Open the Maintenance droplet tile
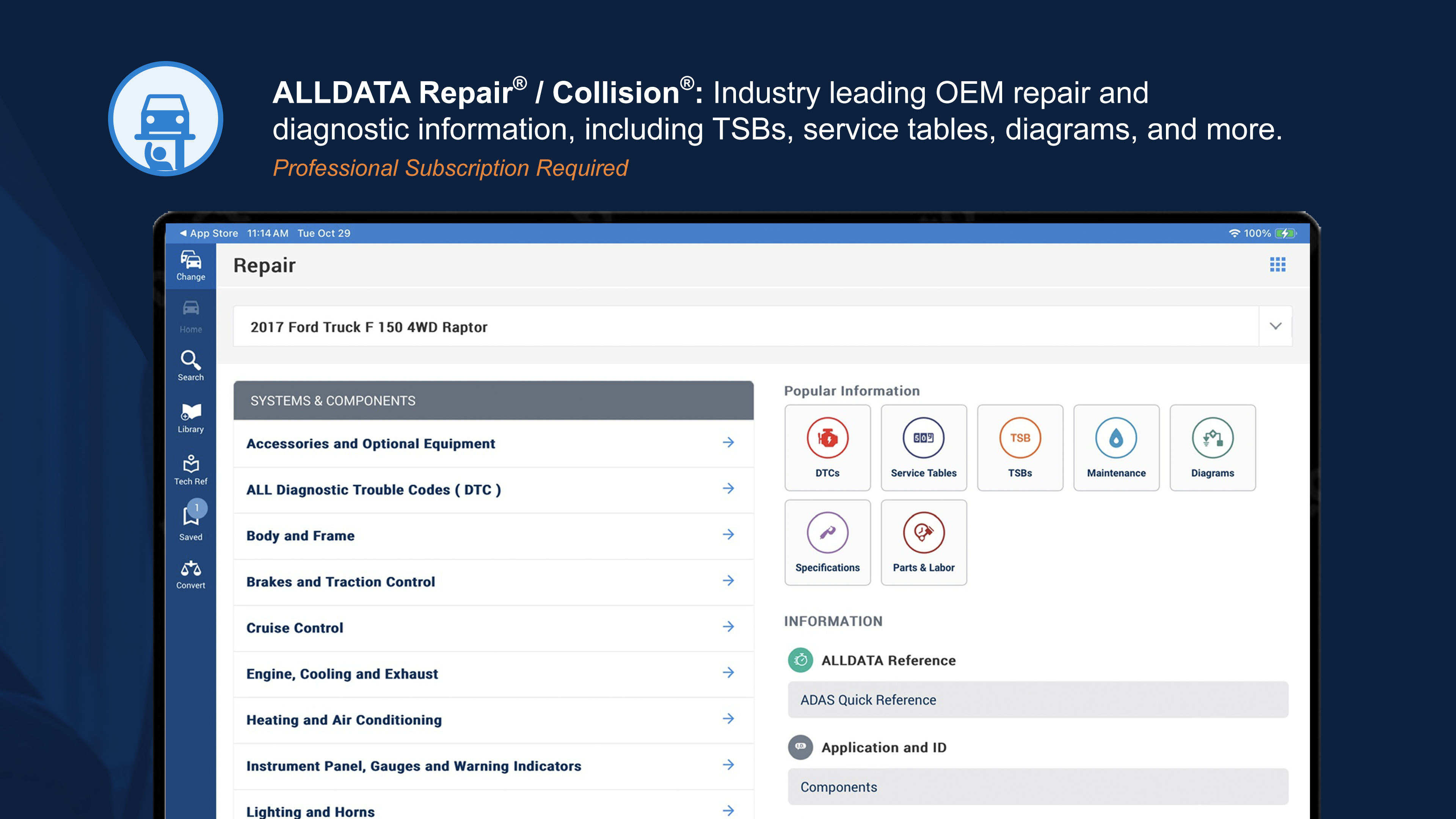 pyautogui.click(x=1116, y=448)
